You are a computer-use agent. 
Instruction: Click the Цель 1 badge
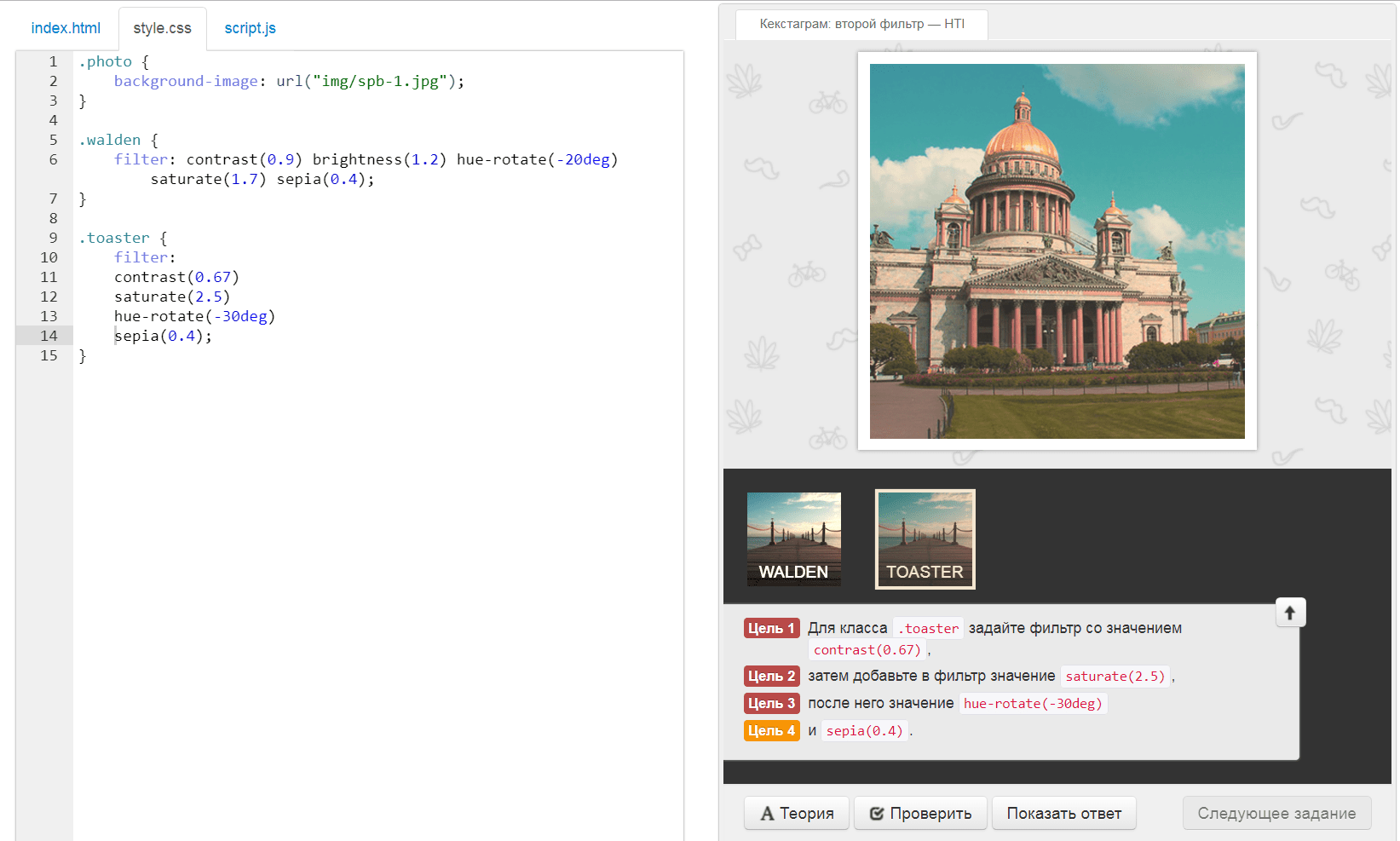[x=771, y=628]
